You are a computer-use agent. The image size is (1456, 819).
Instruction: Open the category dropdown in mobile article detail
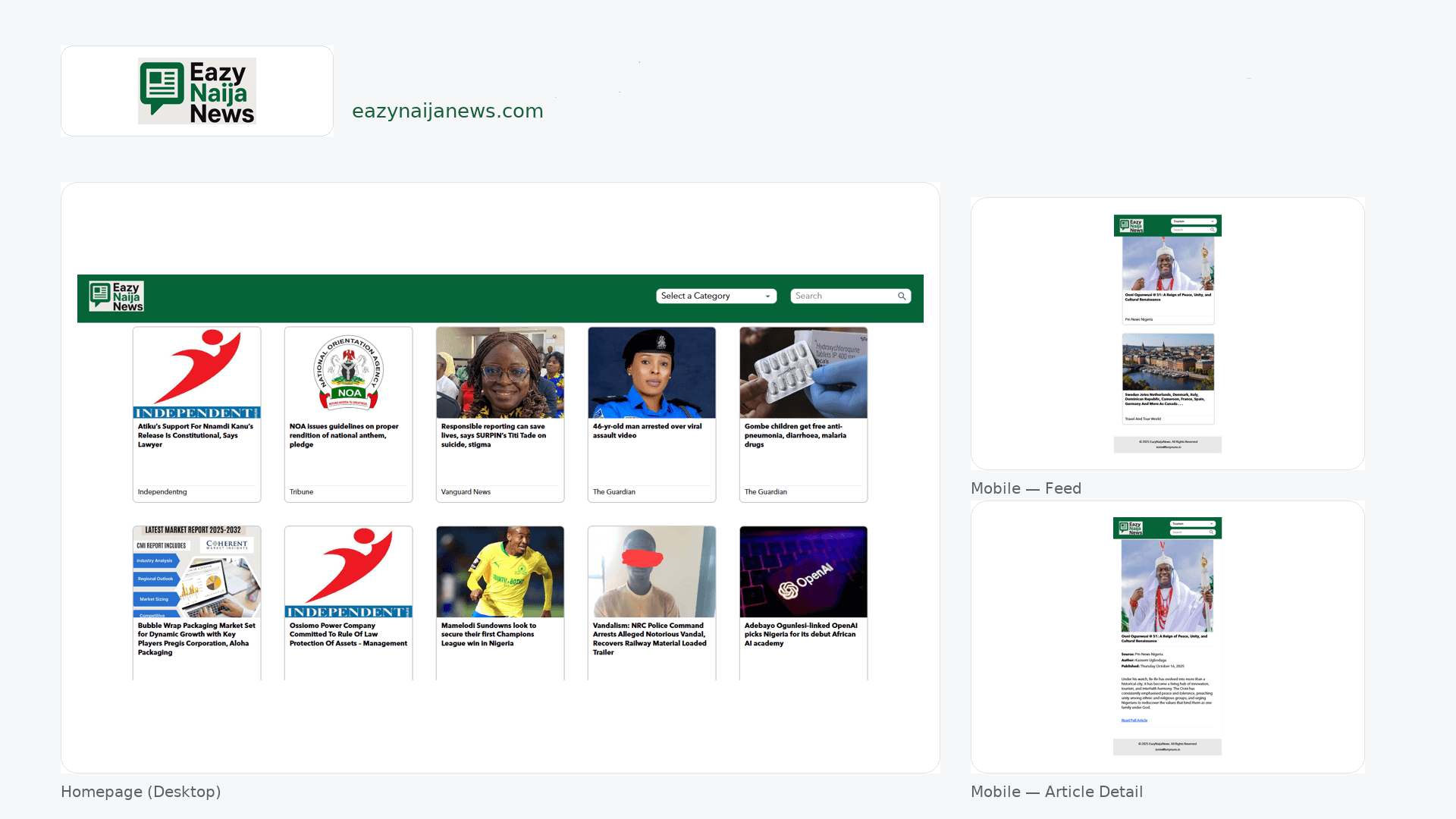coord(1193,524)
